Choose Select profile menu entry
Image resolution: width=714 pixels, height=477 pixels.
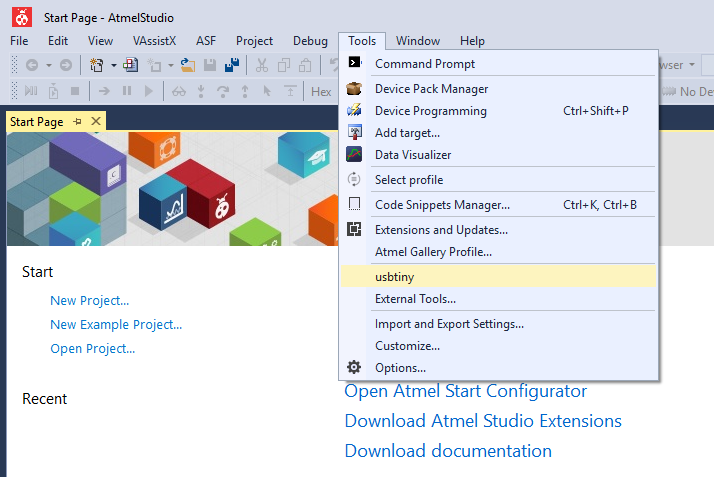click(498, 180)
